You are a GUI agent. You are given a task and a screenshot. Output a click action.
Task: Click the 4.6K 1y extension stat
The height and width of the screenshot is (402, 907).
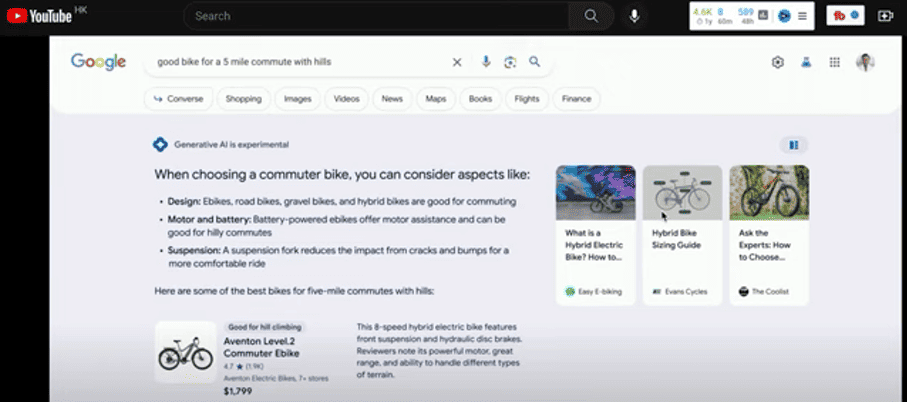pyautogui.click(x=703, y=16)
